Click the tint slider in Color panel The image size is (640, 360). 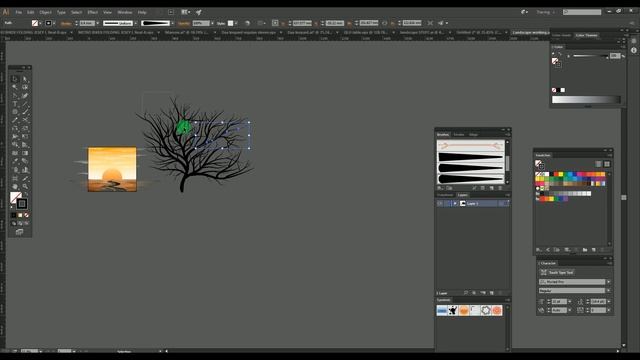[x=590, y=56]
